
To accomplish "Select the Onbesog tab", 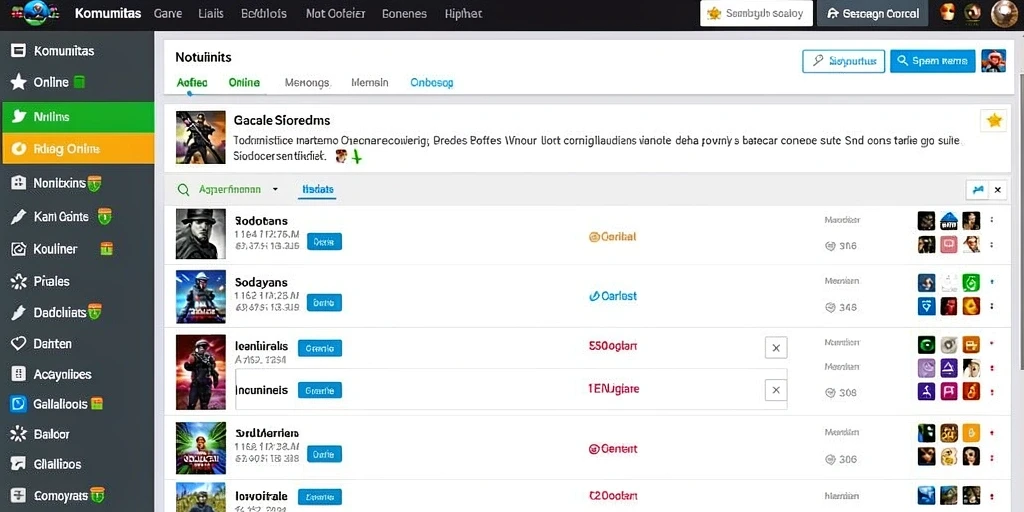I will pyautogui.click(x=432, y=83).
